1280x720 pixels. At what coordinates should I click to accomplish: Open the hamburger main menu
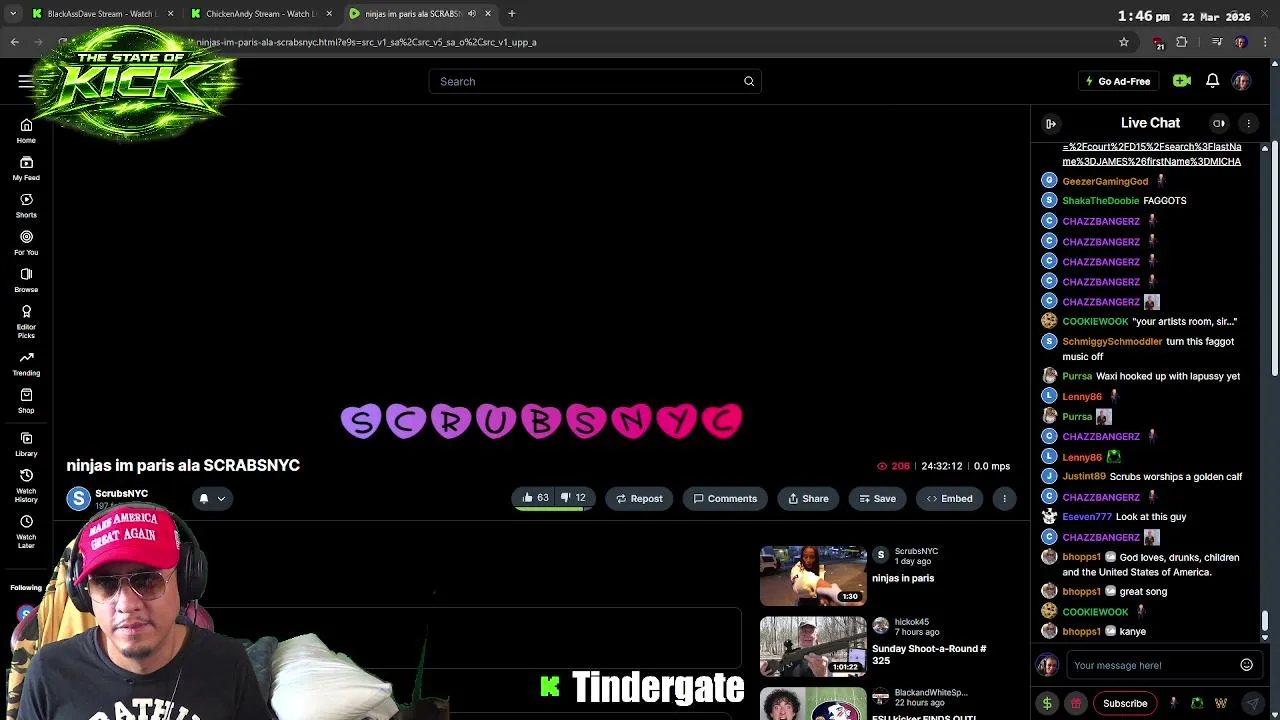click(x=26, y=81)
